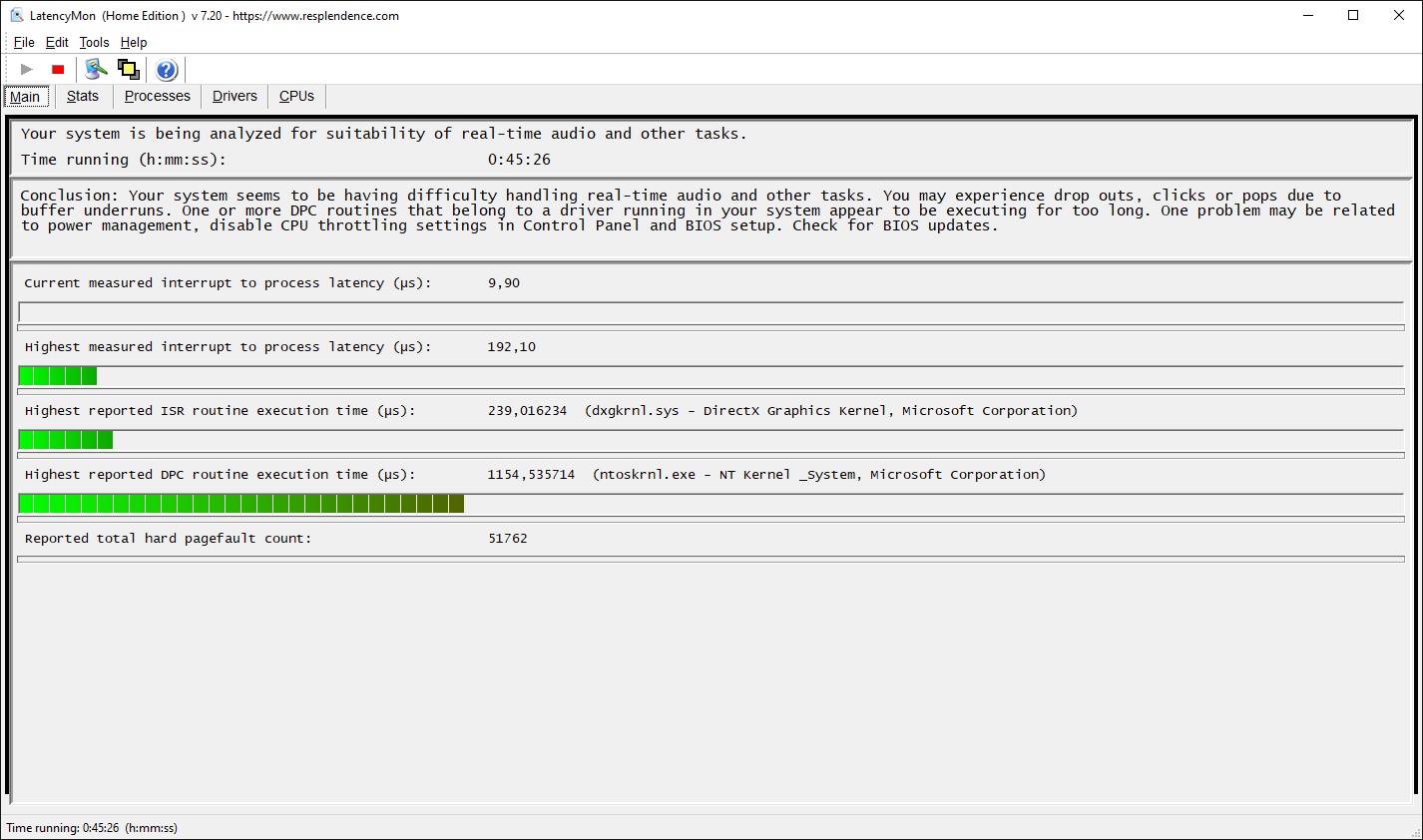Viewport: 1423px width, 840px height.
Task: Click the Conclusion paragraph text
Action: tap(708, 210)
